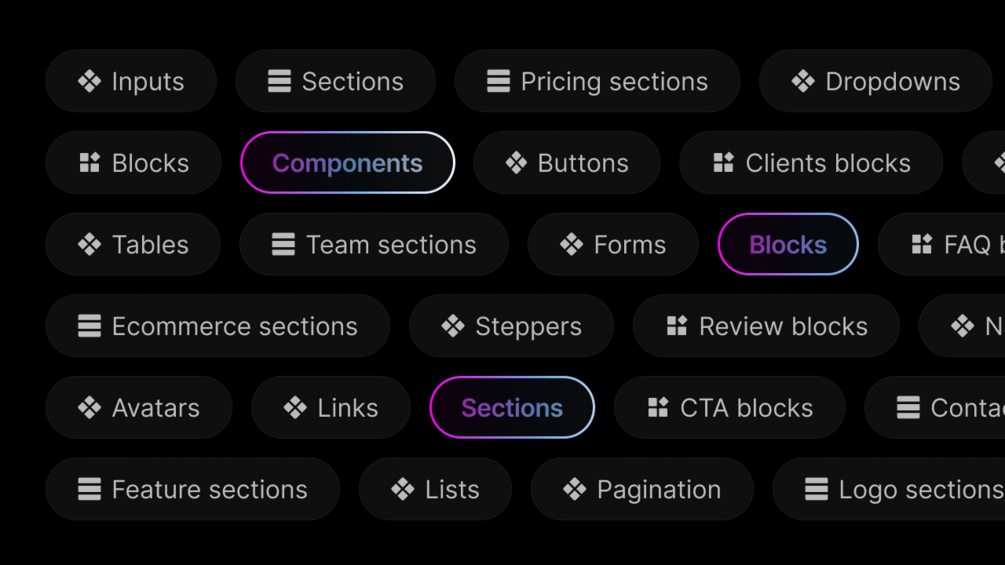Select the Tables tag
Viewport: 1005px width, 565px height.
coord(133,244)
